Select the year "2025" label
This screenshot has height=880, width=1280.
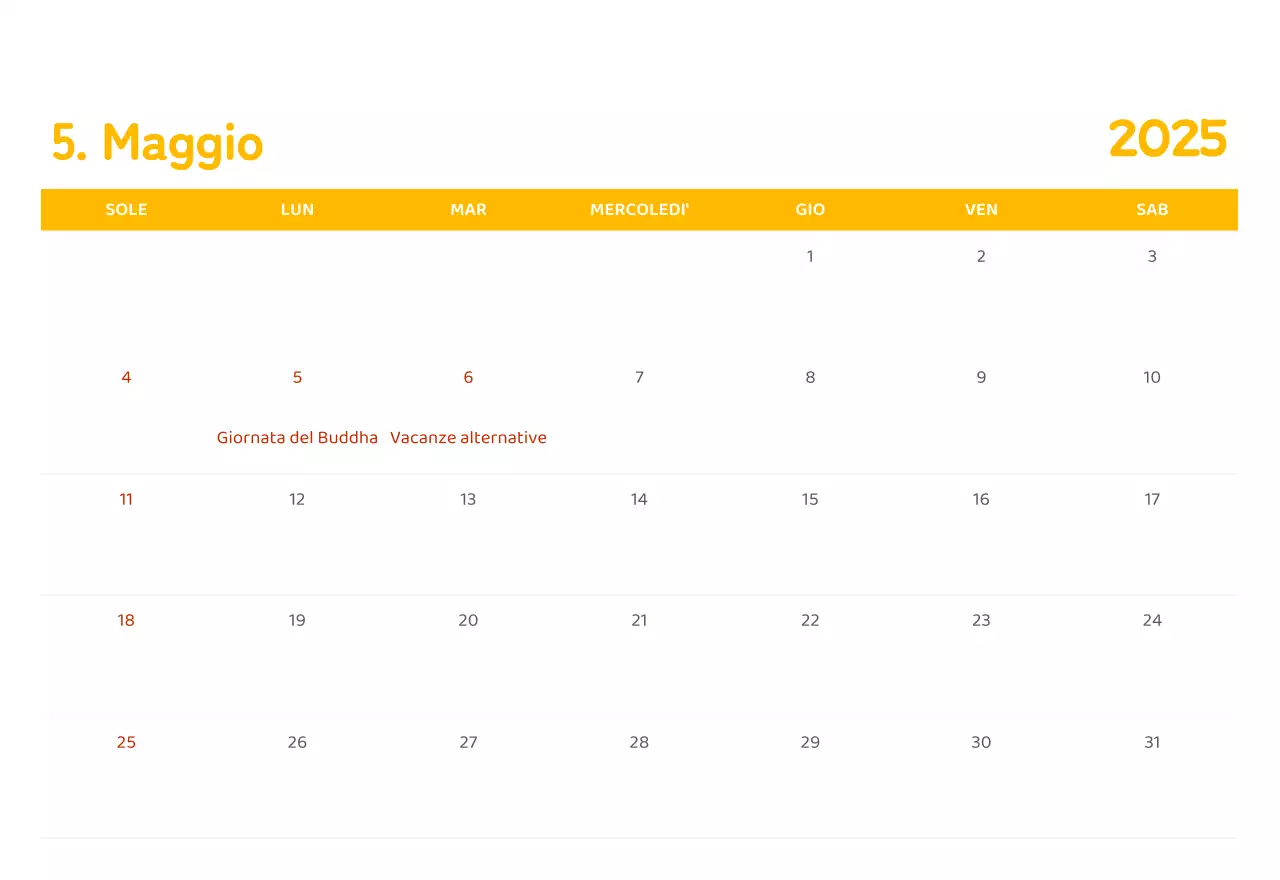click(1168, 140)
